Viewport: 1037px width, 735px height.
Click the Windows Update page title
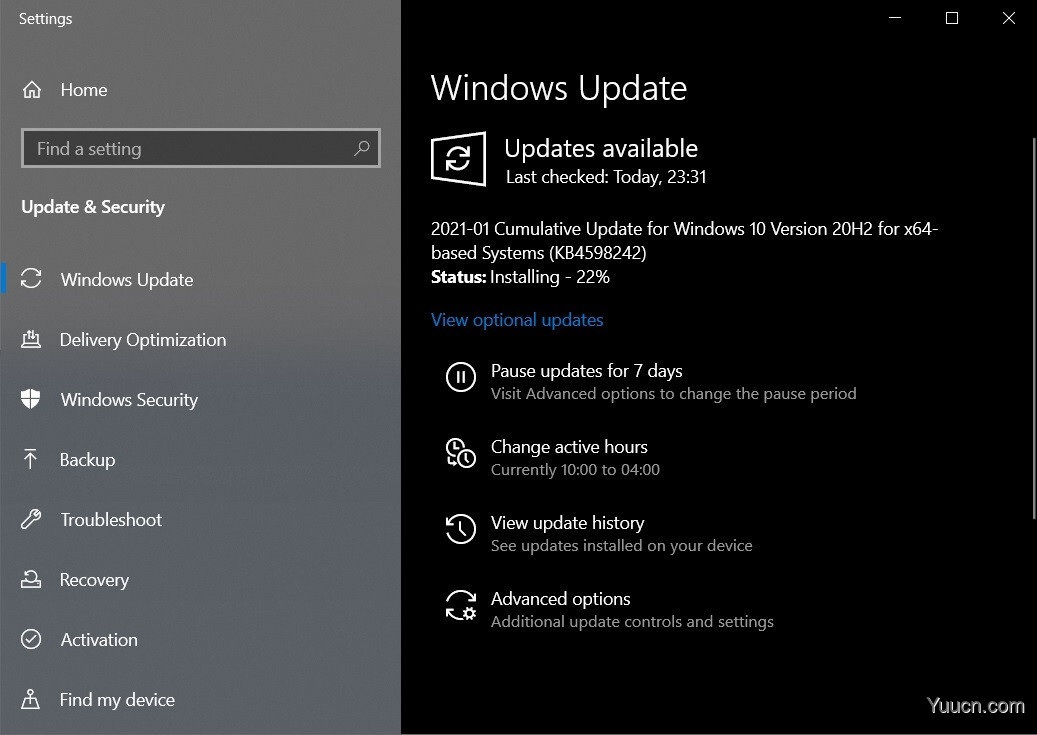[x=559, y=89]
